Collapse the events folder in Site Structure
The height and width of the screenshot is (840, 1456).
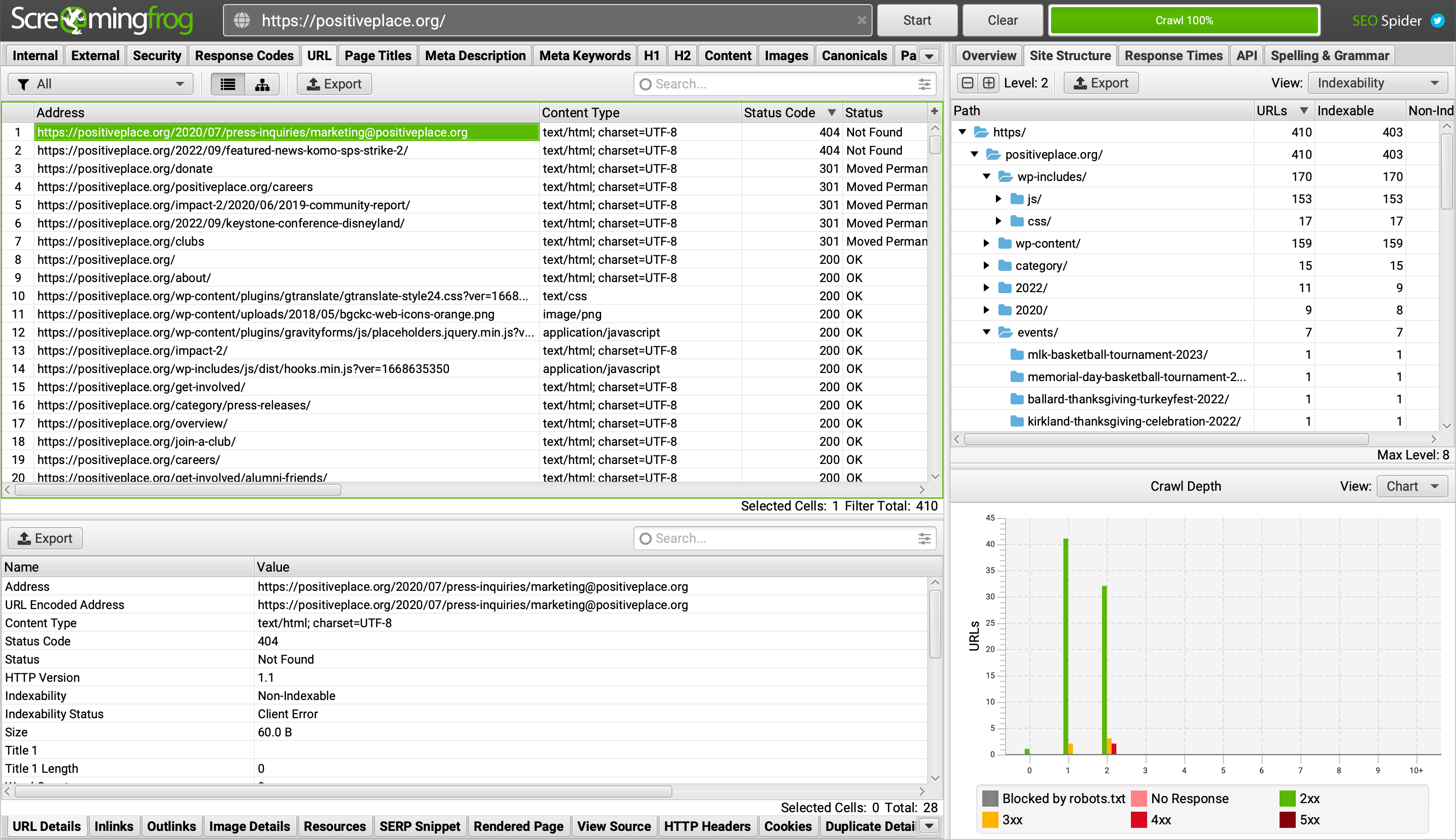(987, 332)
